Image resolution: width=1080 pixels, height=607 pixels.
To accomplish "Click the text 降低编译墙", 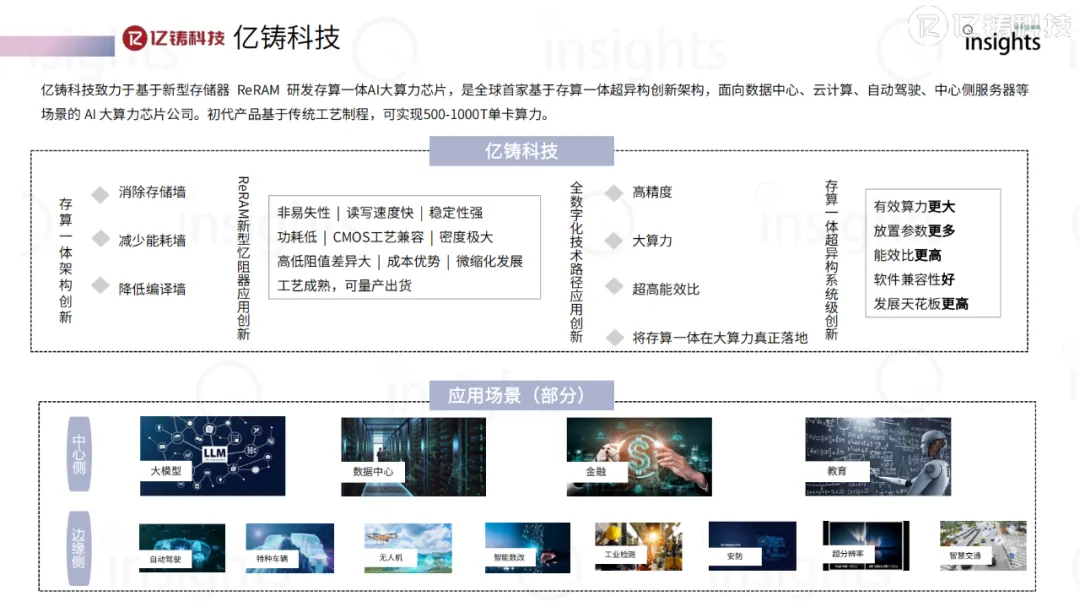I will [x=152, y=289].
